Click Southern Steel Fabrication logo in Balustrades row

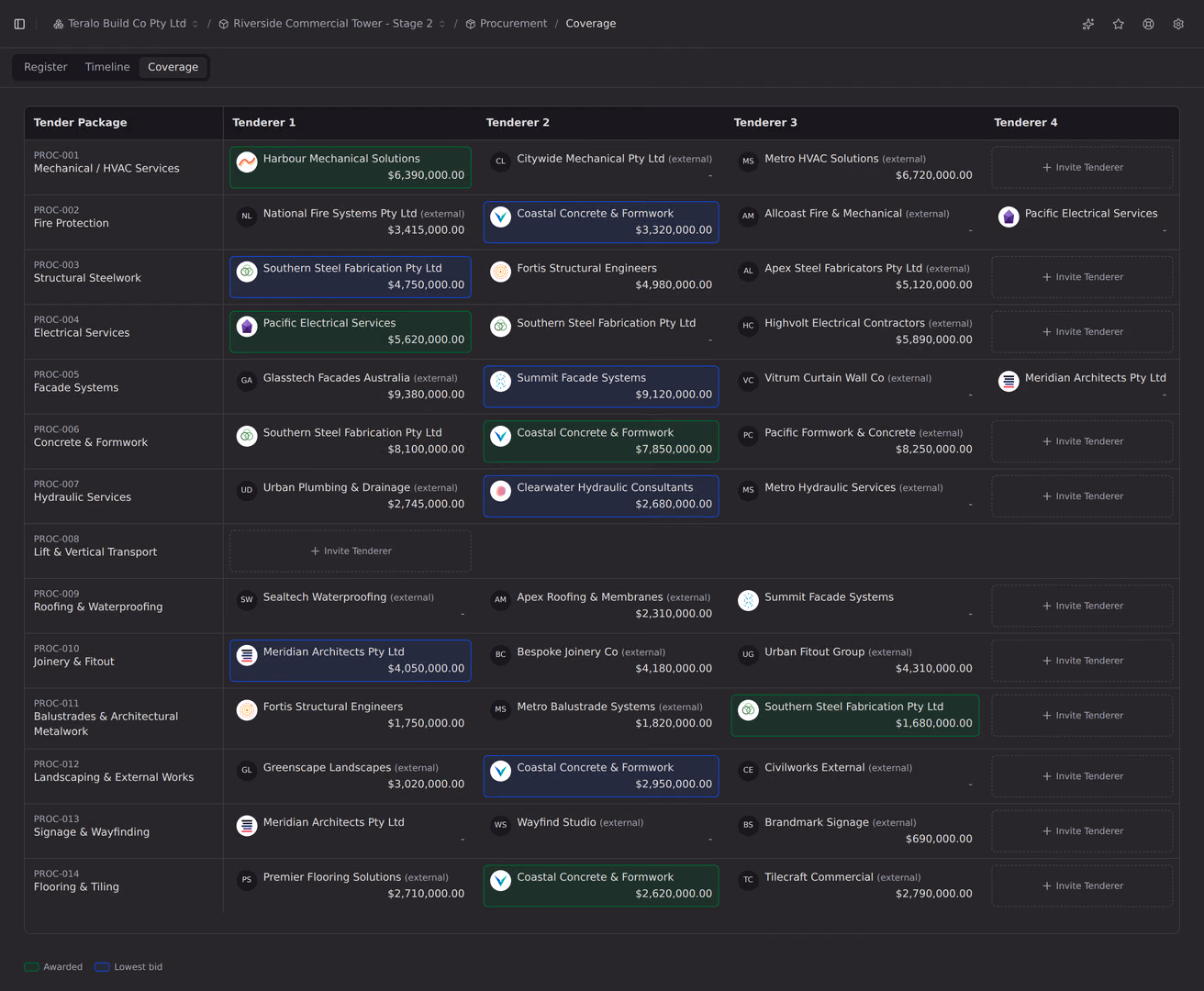748,710
